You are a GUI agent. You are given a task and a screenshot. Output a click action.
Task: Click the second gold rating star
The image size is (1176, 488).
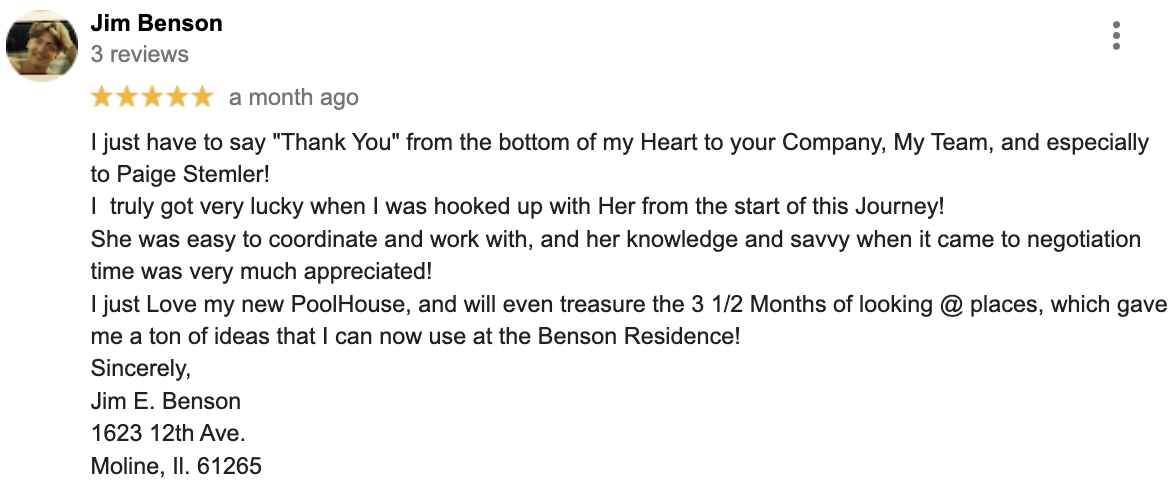pos(127,97)
